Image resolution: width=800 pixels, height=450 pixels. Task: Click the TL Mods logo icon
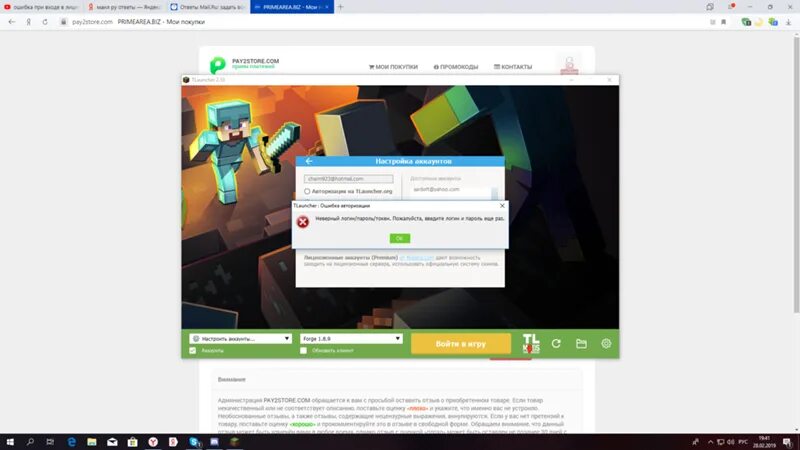pos(531,344)
